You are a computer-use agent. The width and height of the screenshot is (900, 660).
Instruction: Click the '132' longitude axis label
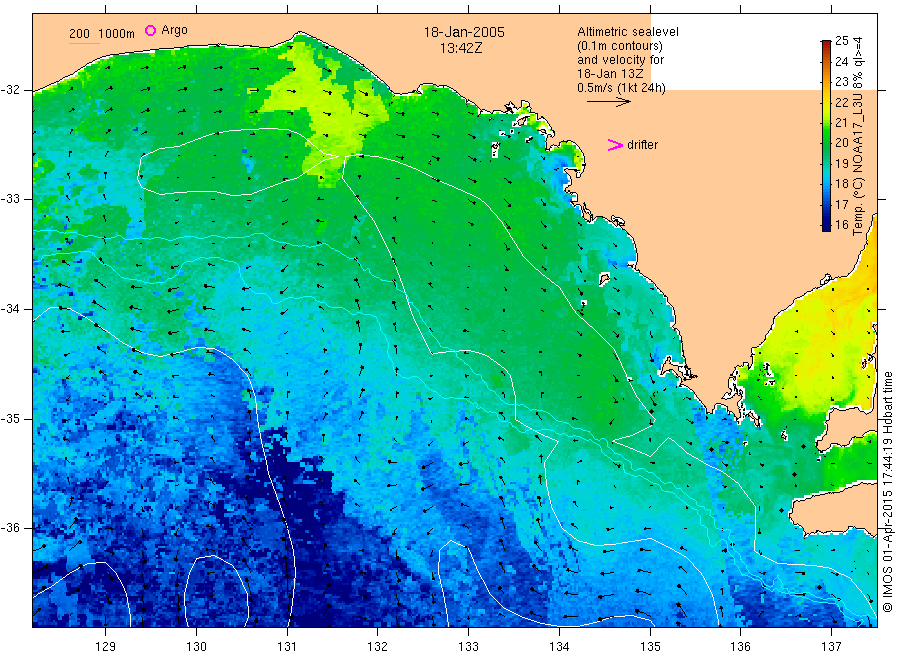(x=378, y=647)
